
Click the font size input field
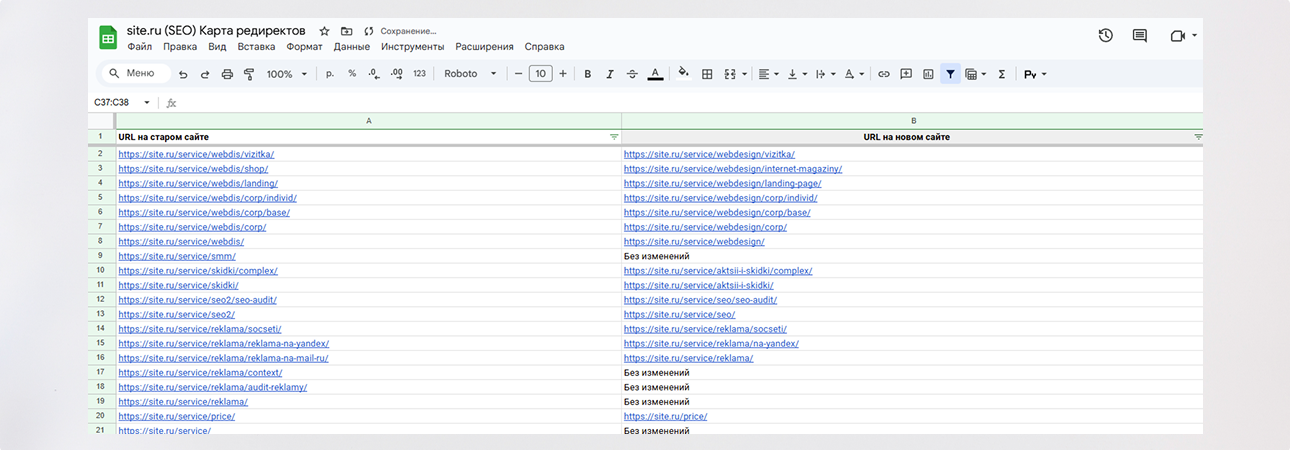(x=540, y=74)
